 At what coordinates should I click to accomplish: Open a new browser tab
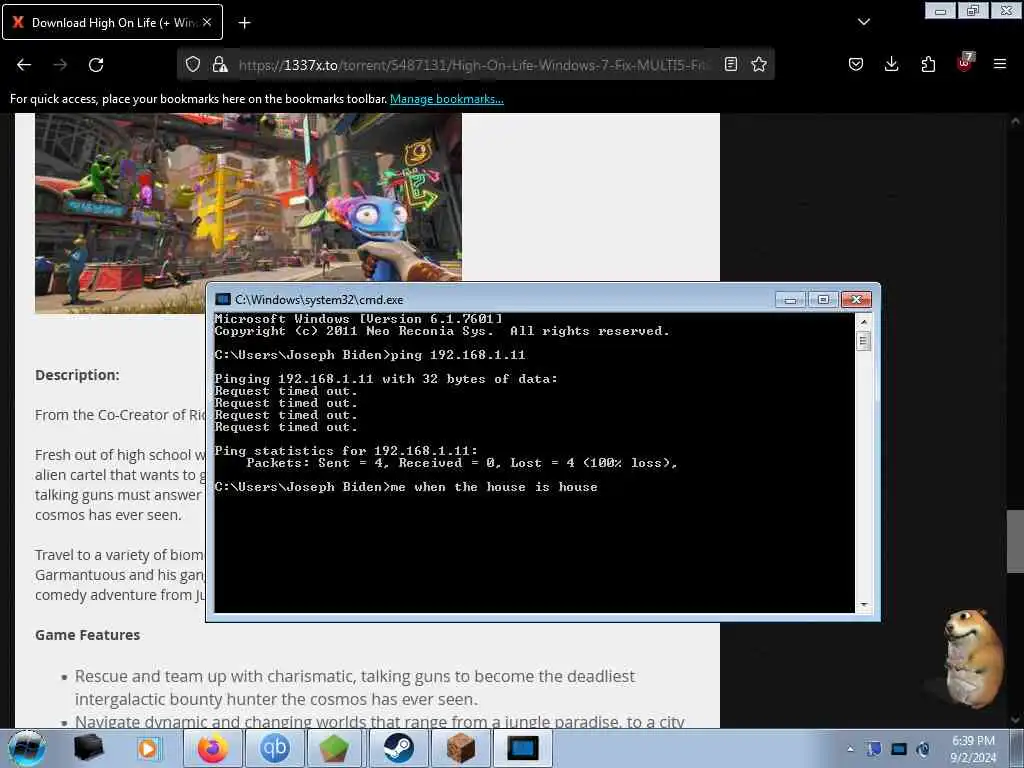click(244, 23)
